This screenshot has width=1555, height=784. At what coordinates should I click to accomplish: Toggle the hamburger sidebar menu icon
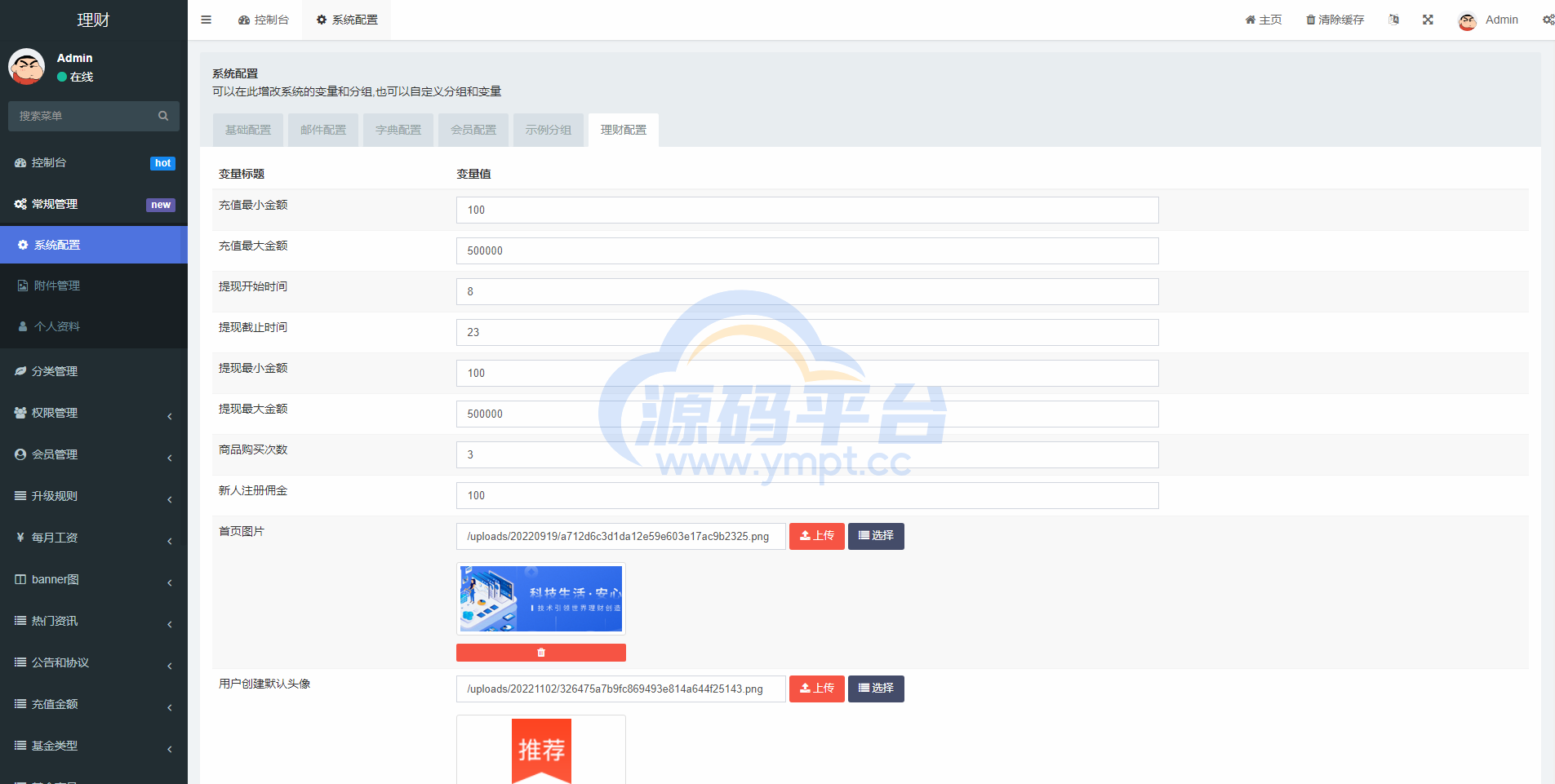(206, 20)
